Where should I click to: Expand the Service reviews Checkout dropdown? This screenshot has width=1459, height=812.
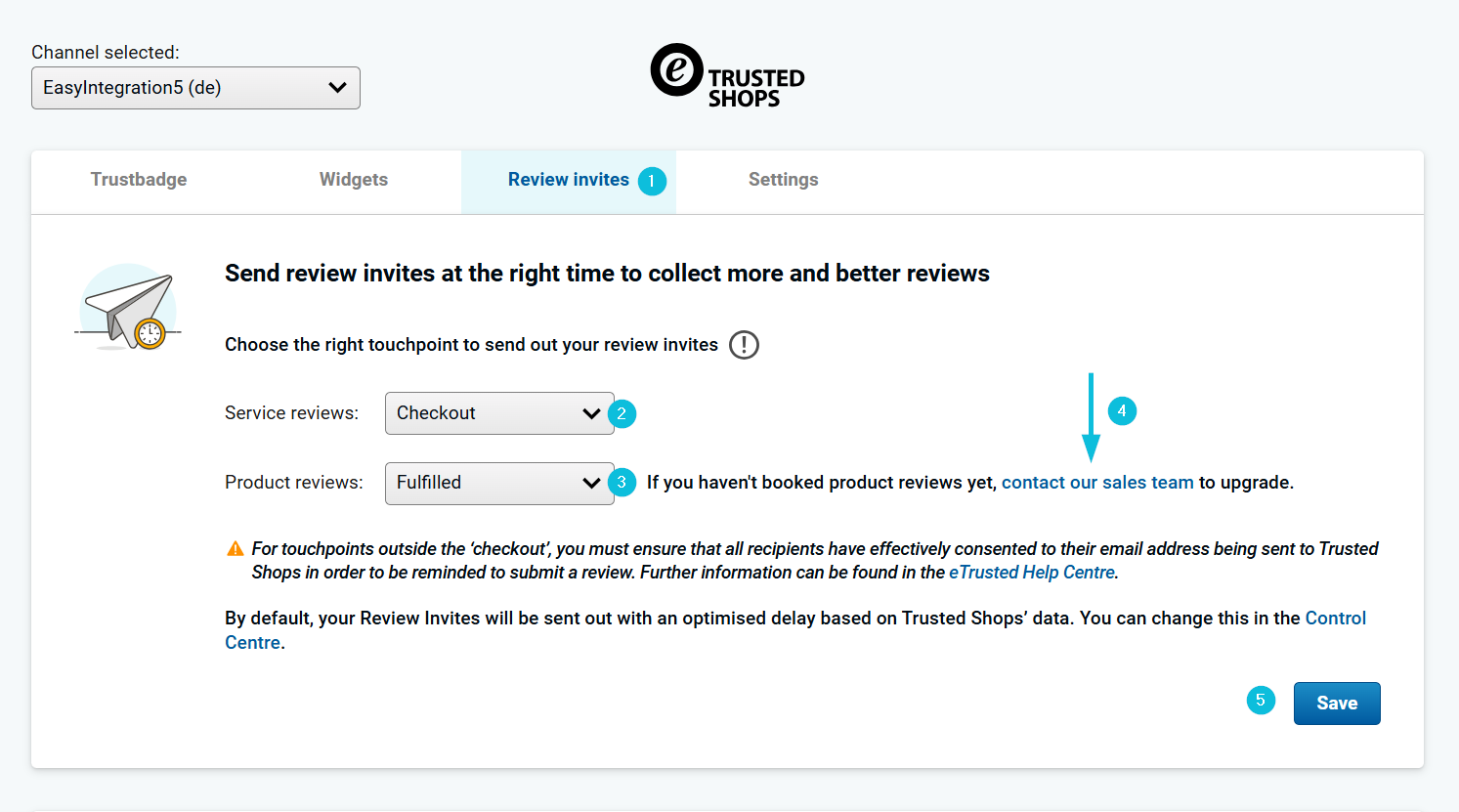[x=498, y=413]
